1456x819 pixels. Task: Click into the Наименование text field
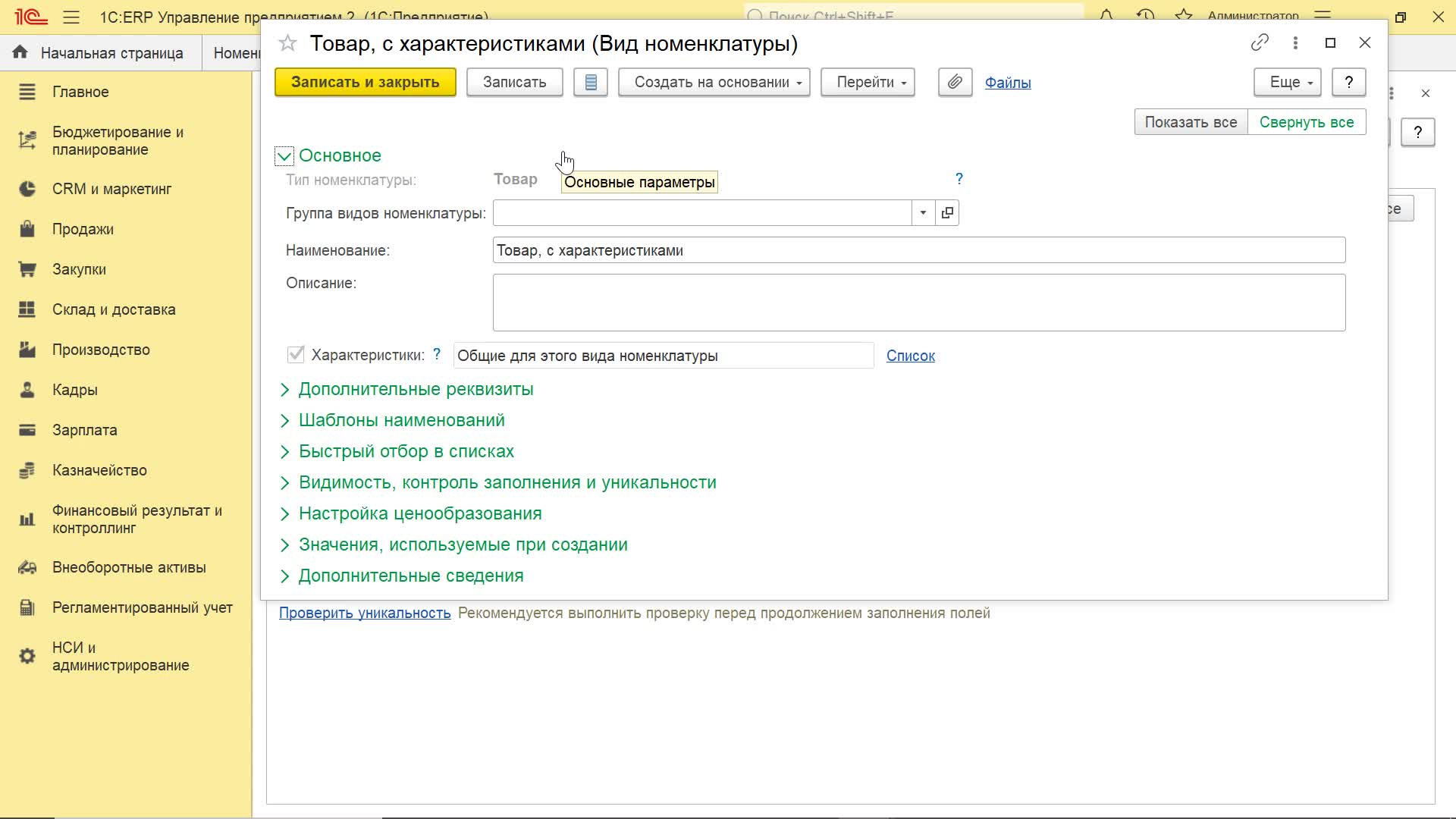[x=919, y=250]
